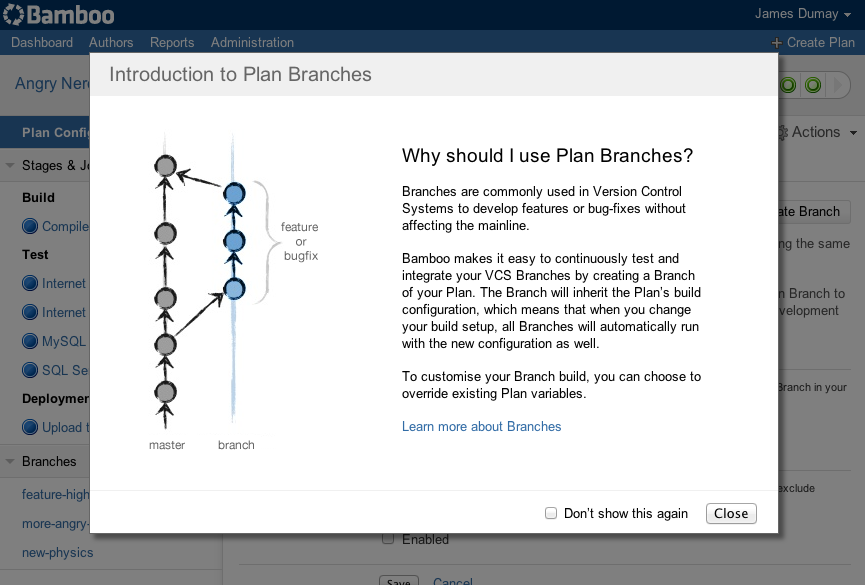Open the Actions dropdown menu
This screenshot has width=865, height=585.
tap(819, 132)
